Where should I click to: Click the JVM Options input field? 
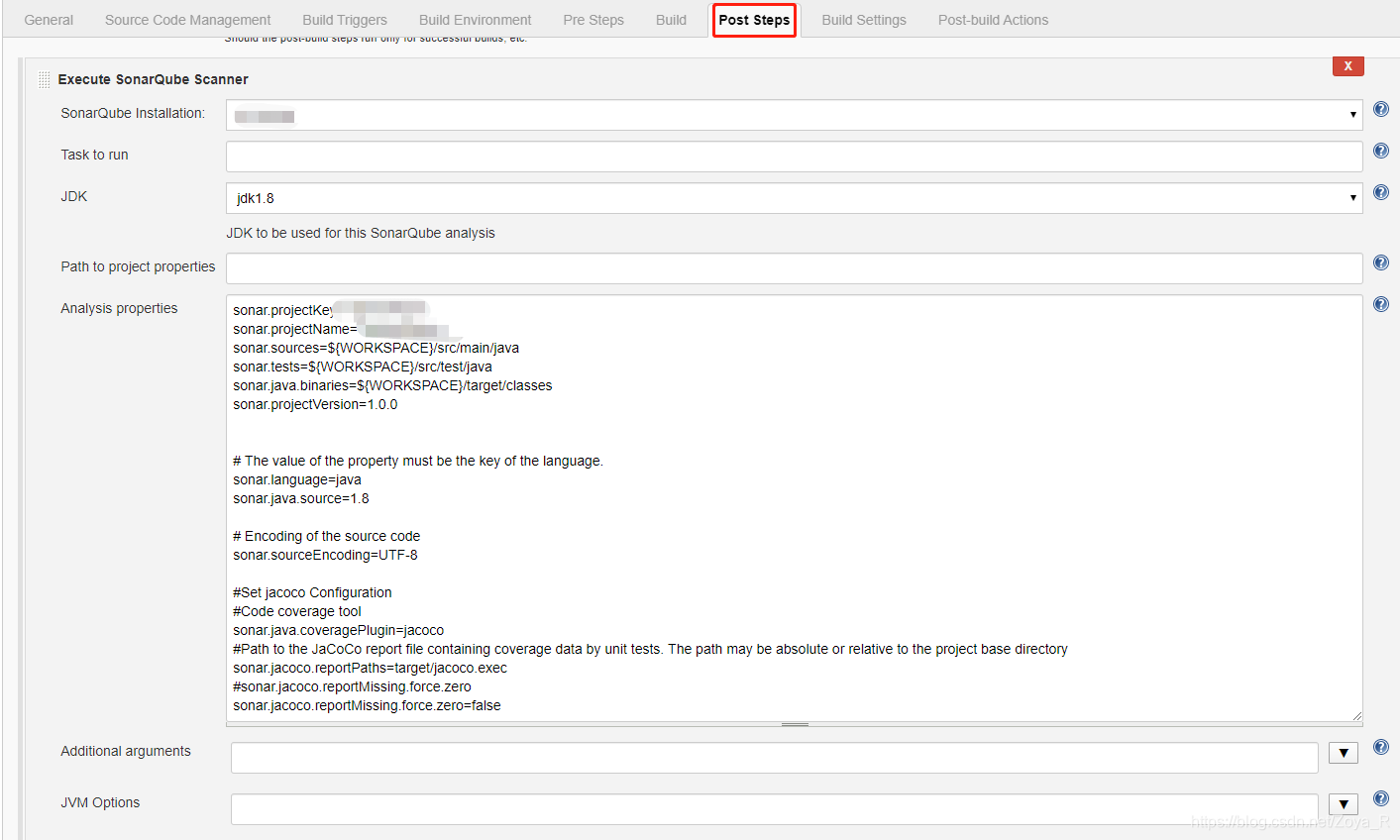click(775, 809)
